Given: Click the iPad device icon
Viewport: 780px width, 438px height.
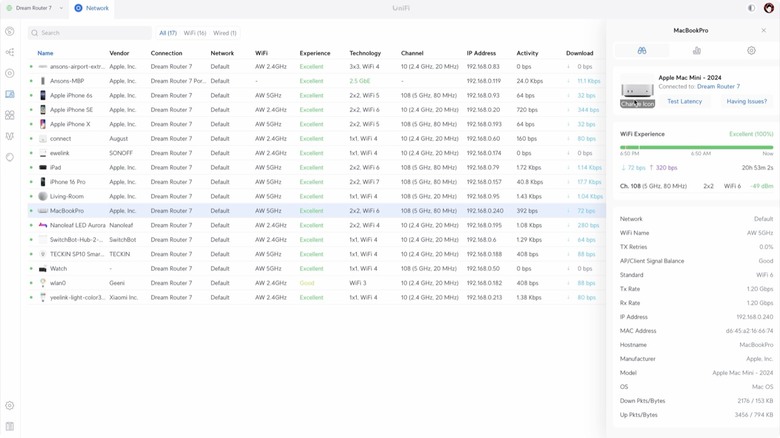Looking at the screenshot, I should click(x=43, y=167).
